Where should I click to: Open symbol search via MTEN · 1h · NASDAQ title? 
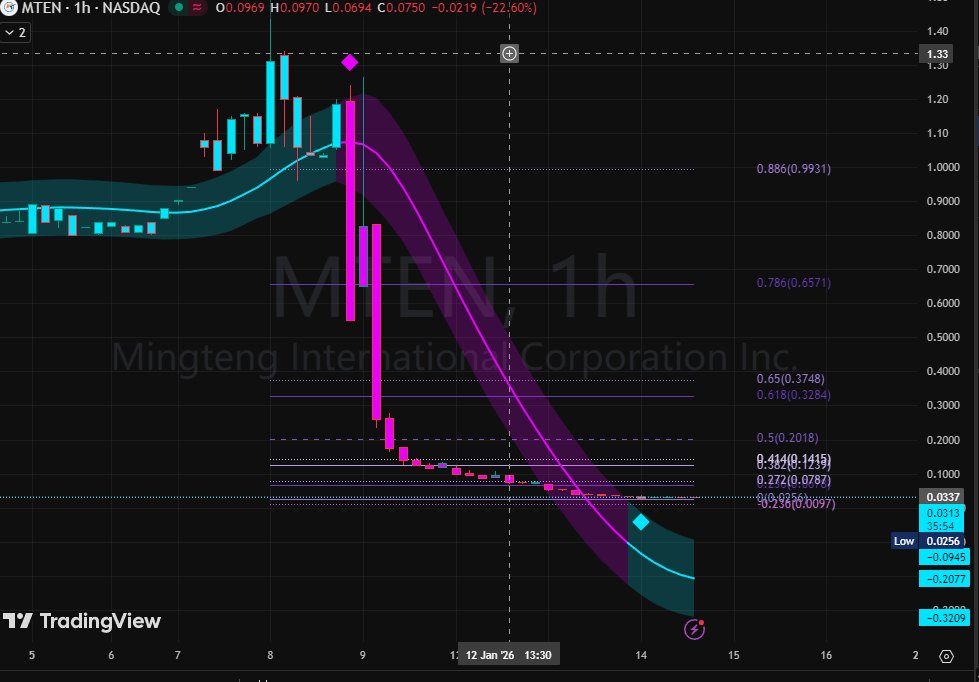pos(91,8)
